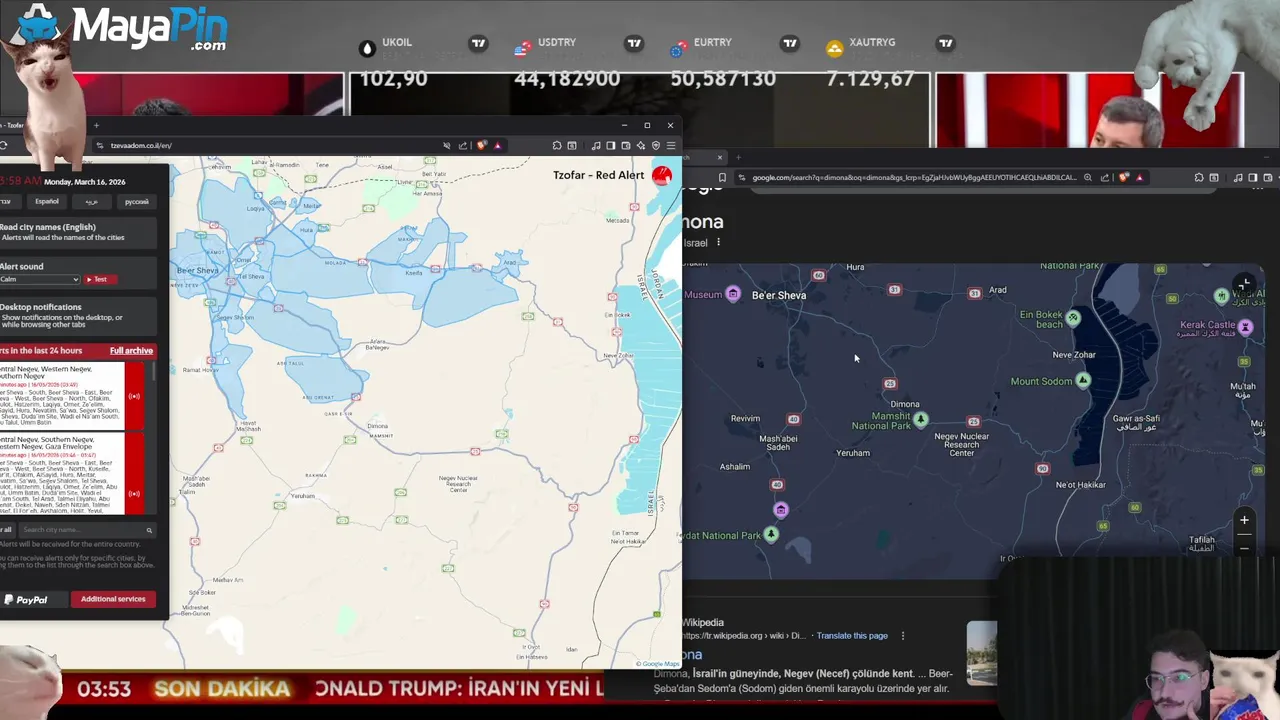The height and width of the screenshot is (720, 1280).
Task: Open the three-dot menu on the Wikipedia result
Action: click(x=903, y=636)
